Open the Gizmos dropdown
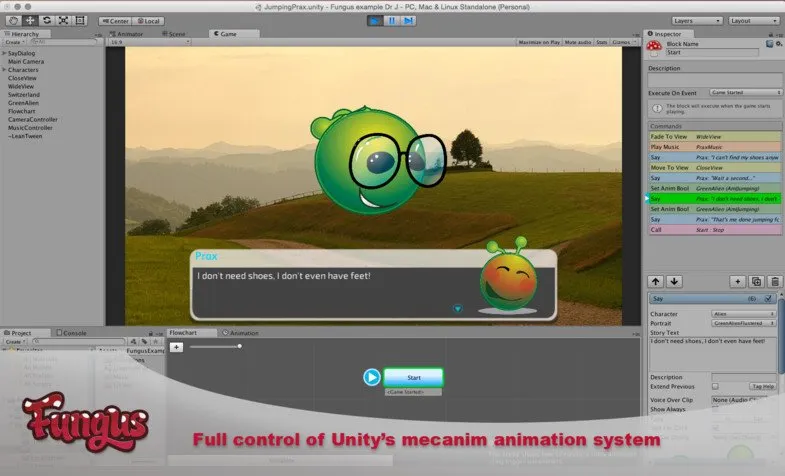 [624, 43]
